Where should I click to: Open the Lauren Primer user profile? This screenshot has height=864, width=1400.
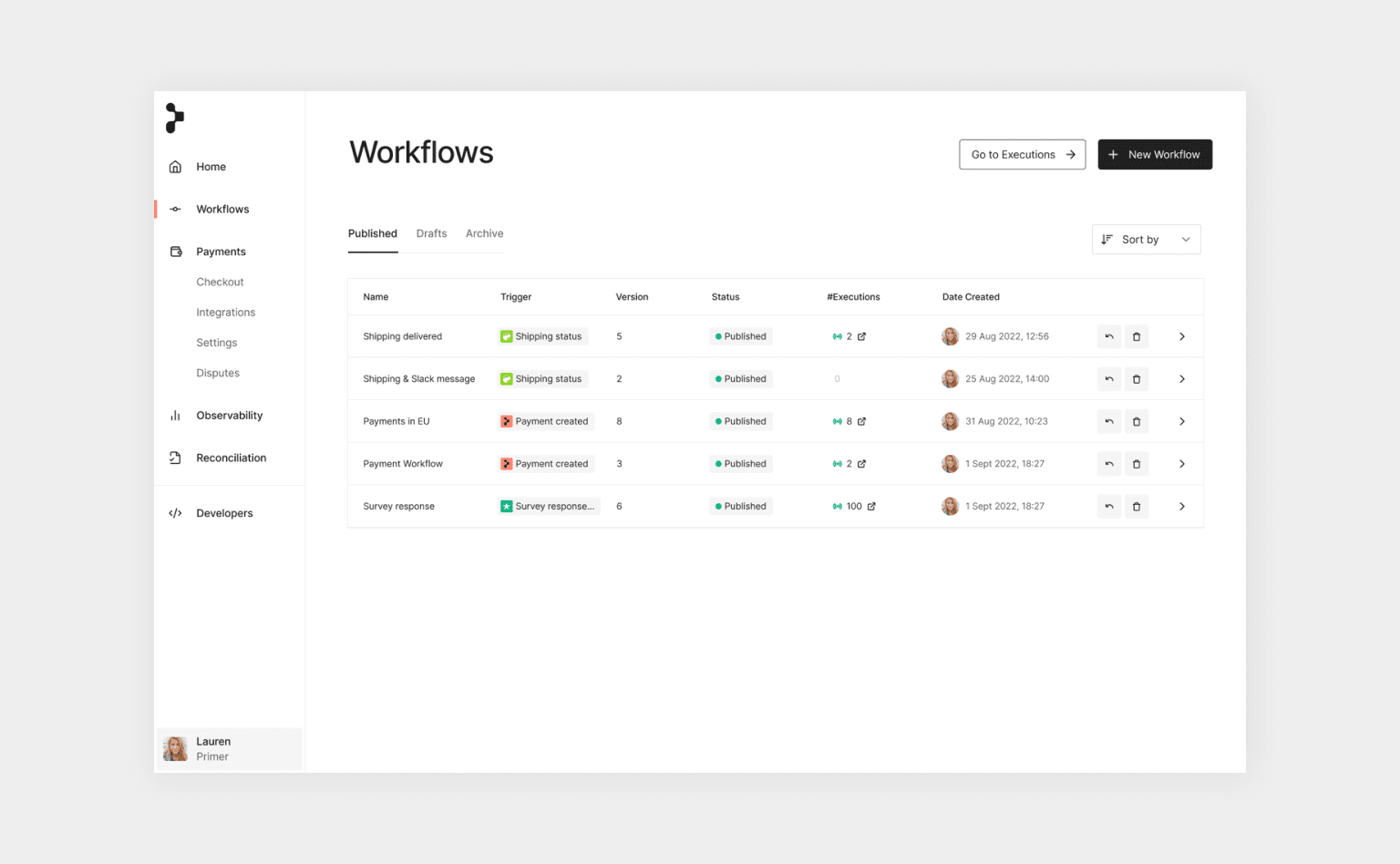coord(230,749)
